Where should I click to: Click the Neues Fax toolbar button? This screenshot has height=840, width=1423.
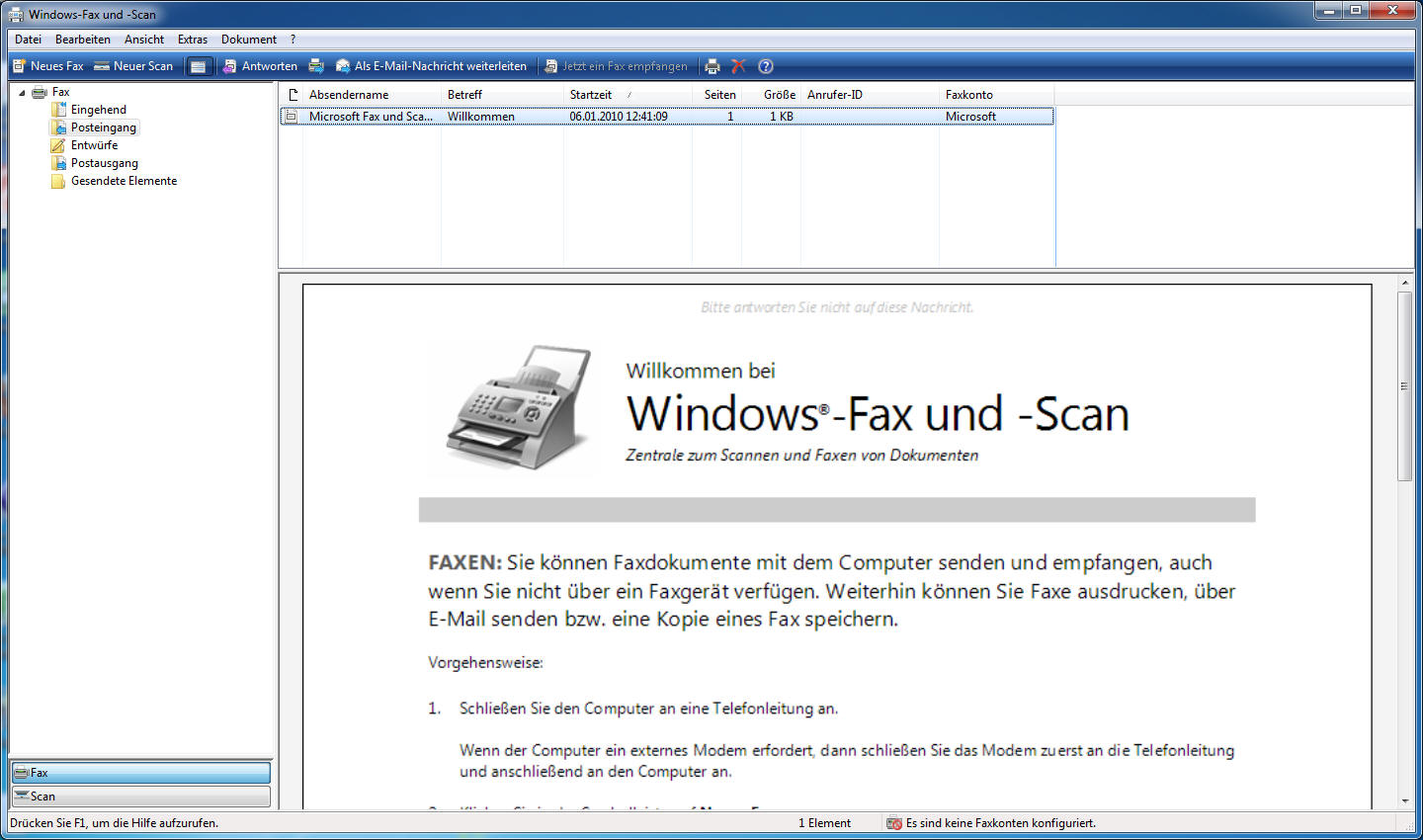[x=47, y=66]
